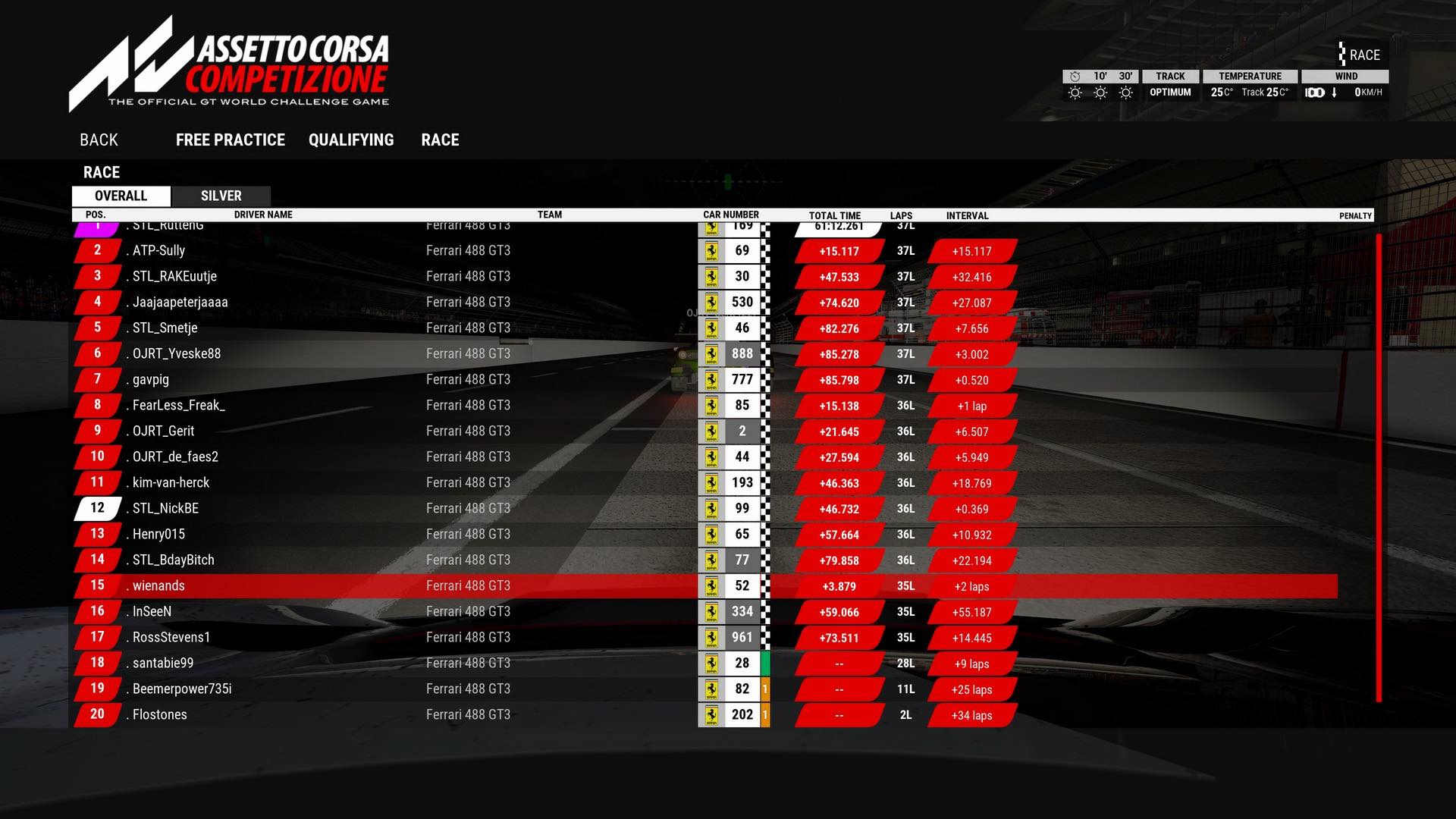Click the TRACK OPTIMUM condition panel

coord(1170,85)
